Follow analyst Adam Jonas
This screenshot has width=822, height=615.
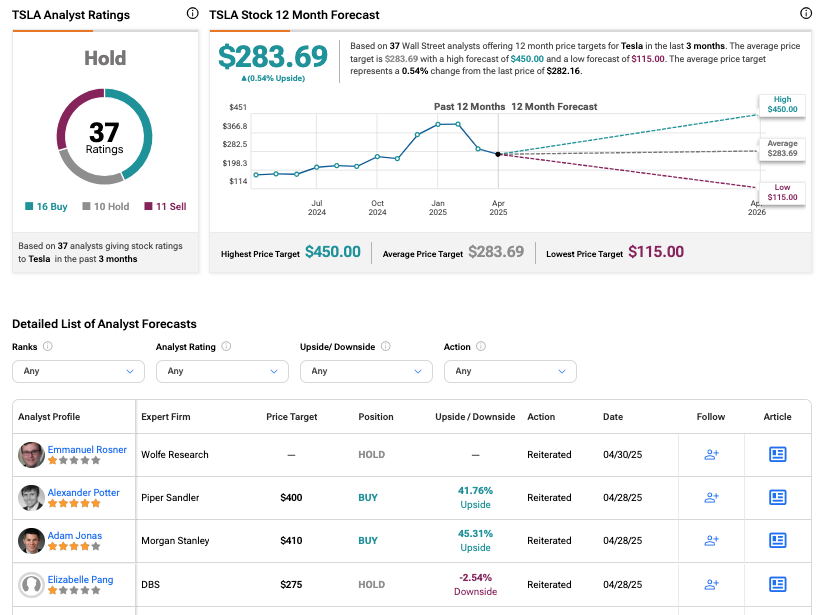coord(711,541)
